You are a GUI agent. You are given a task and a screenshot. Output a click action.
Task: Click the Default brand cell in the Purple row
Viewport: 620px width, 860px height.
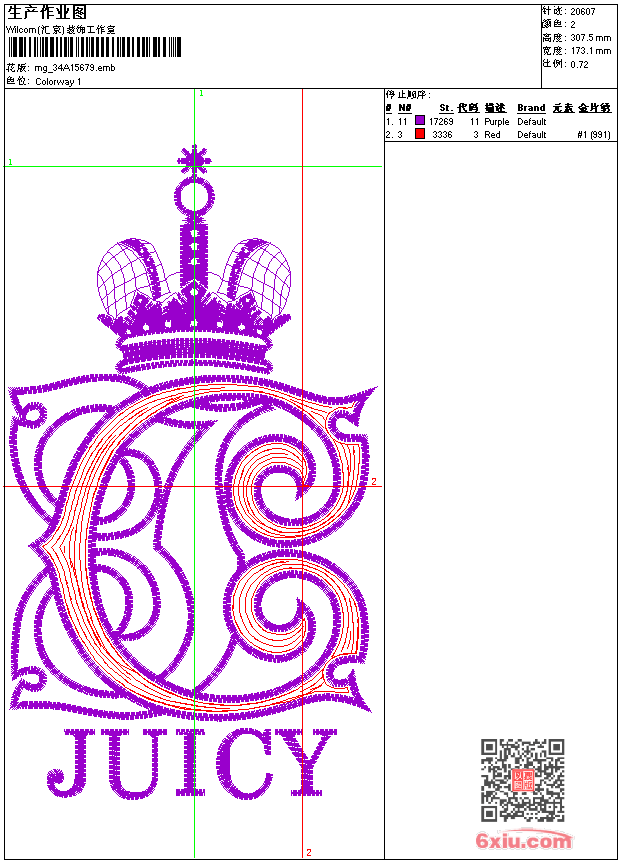tap(532, 122)
